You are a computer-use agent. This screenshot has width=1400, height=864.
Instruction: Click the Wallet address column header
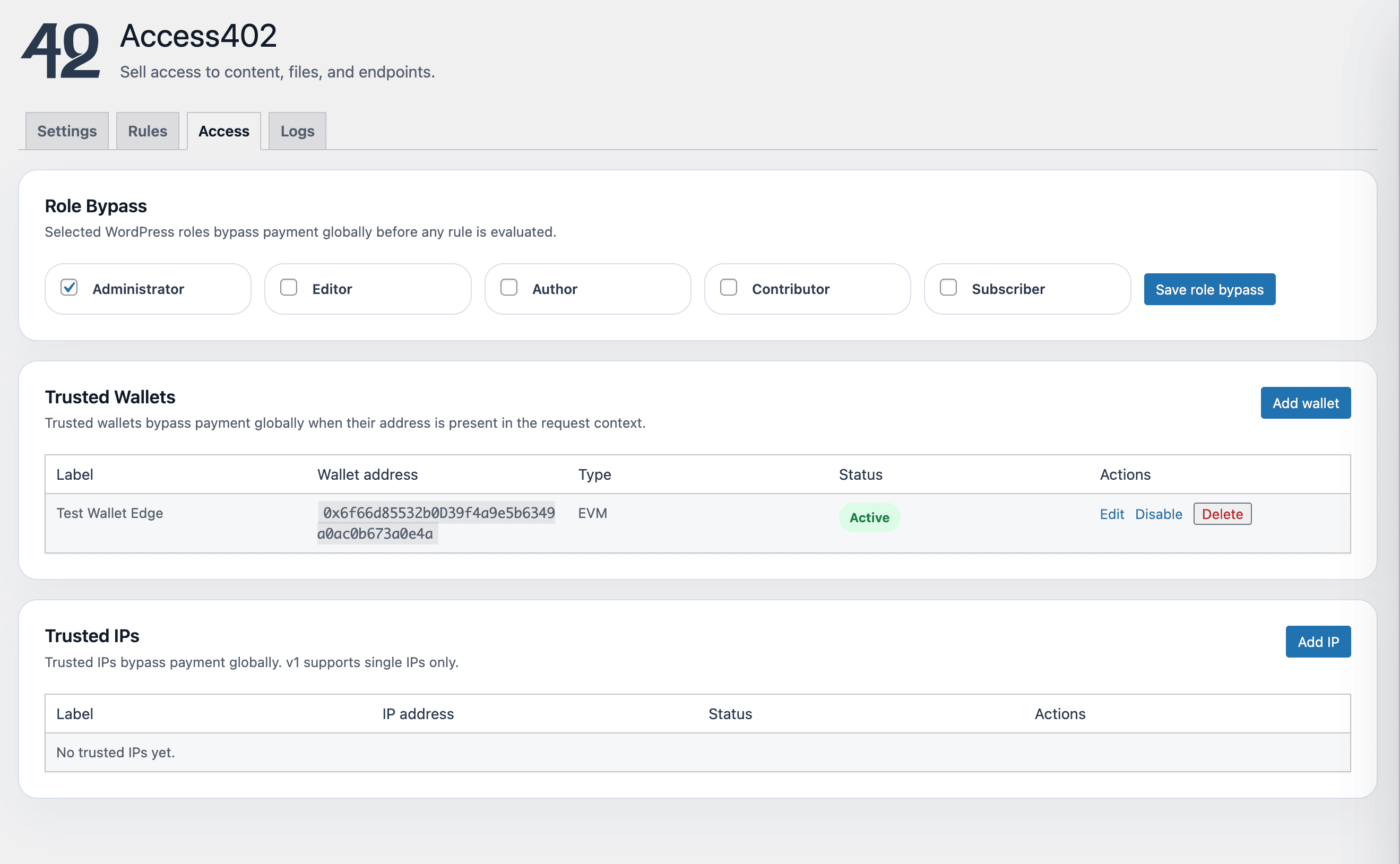[x=367, y=474]
